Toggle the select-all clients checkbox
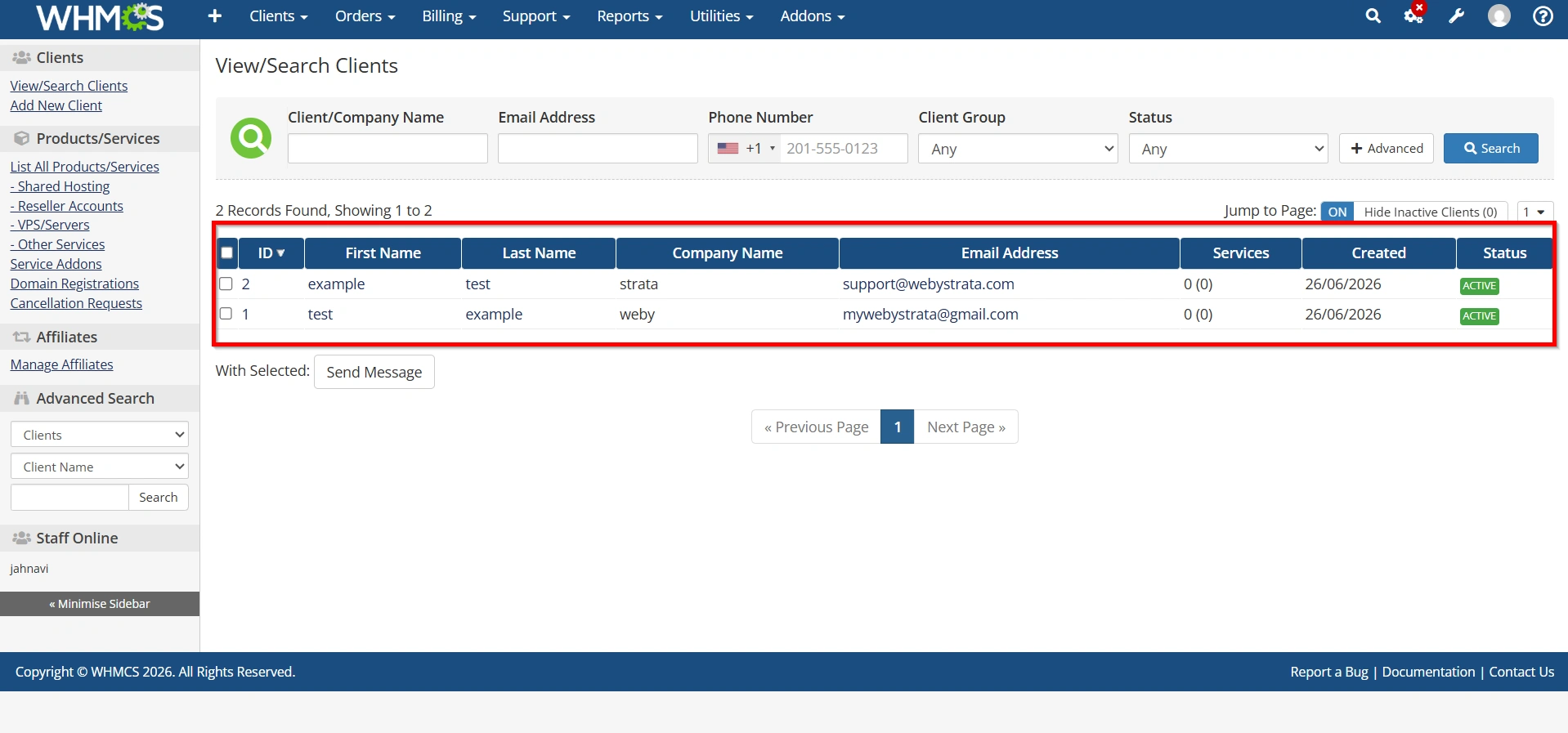Screen dimensions: 1568x733 227,253
